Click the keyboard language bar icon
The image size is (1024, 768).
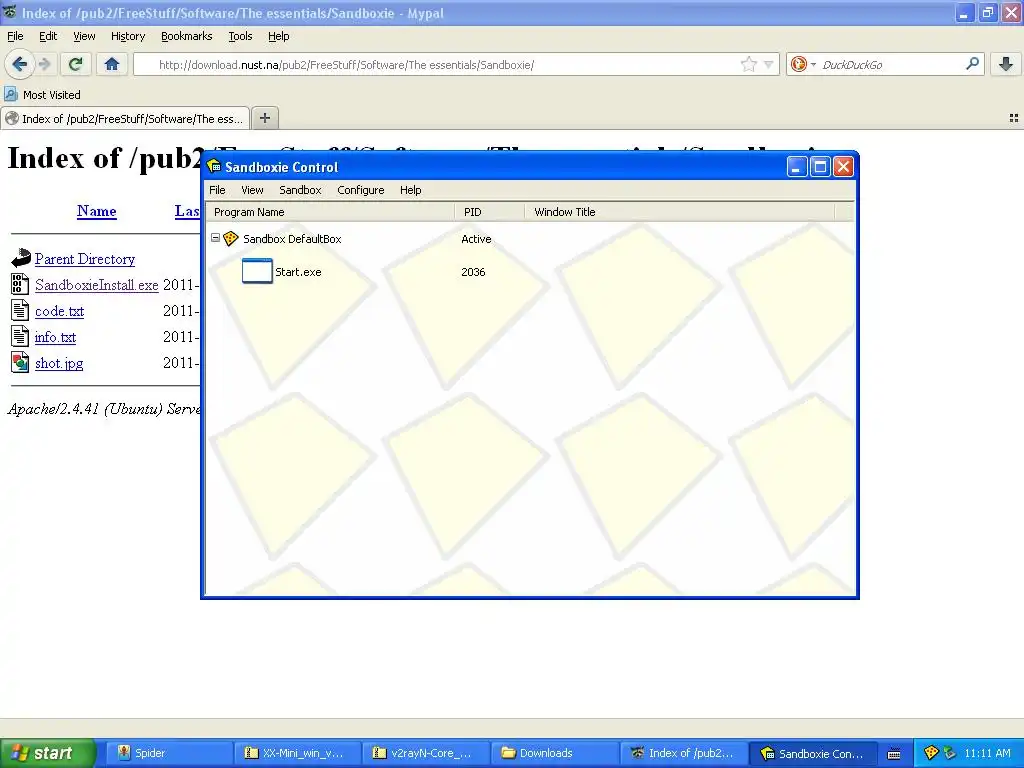point(894,754)
